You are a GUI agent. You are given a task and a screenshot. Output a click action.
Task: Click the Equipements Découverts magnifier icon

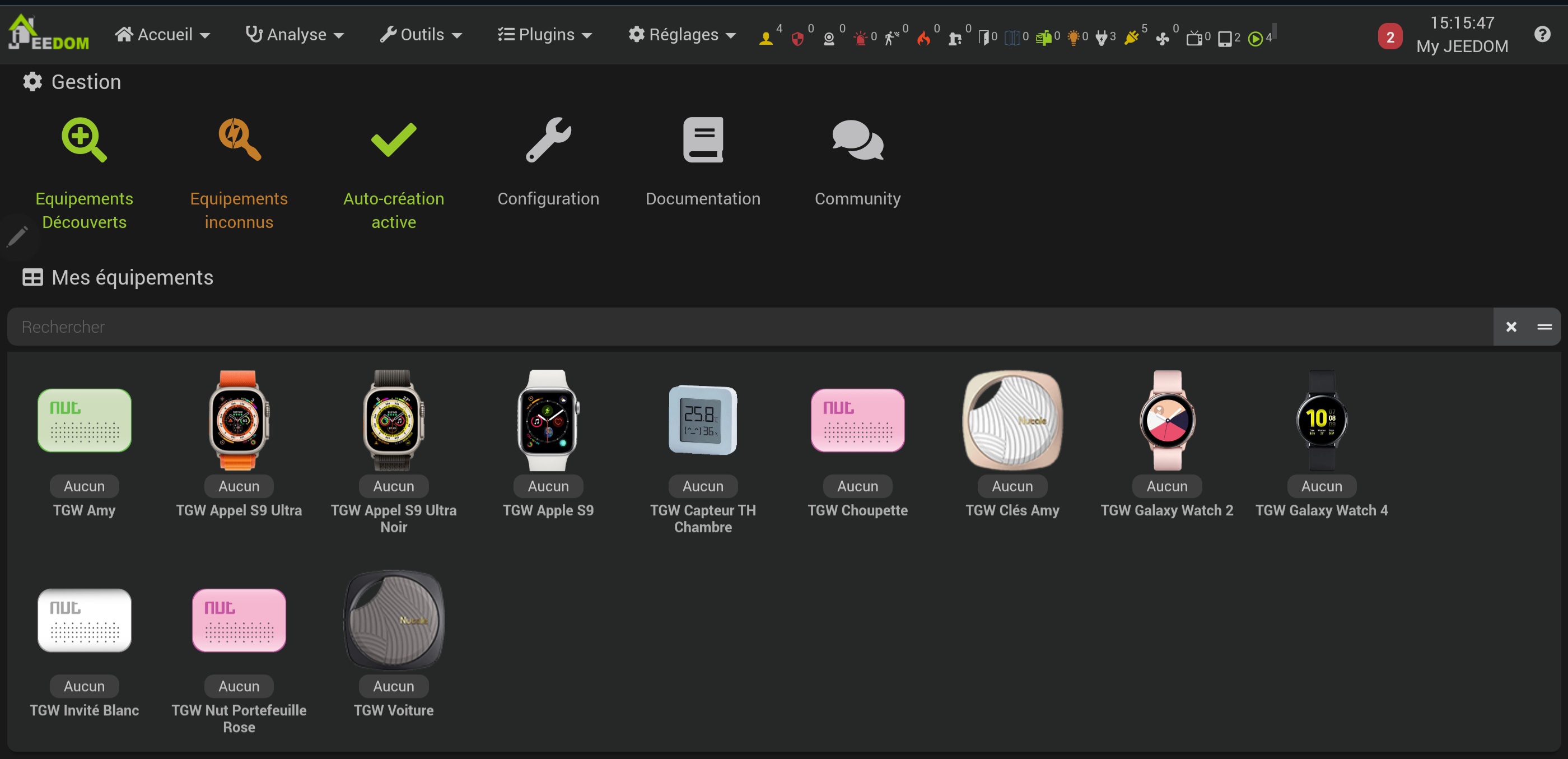(x=84, y=140)
